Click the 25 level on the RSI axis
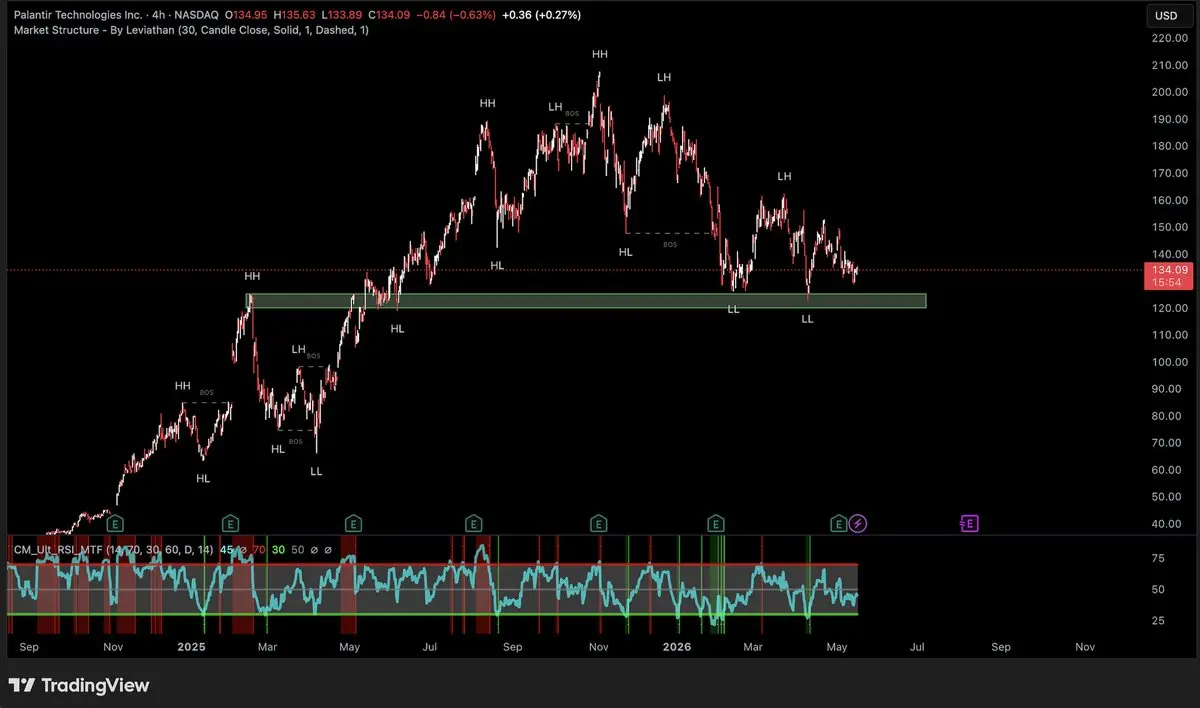Screen dimensions: 1200x708 (1157, 621)
